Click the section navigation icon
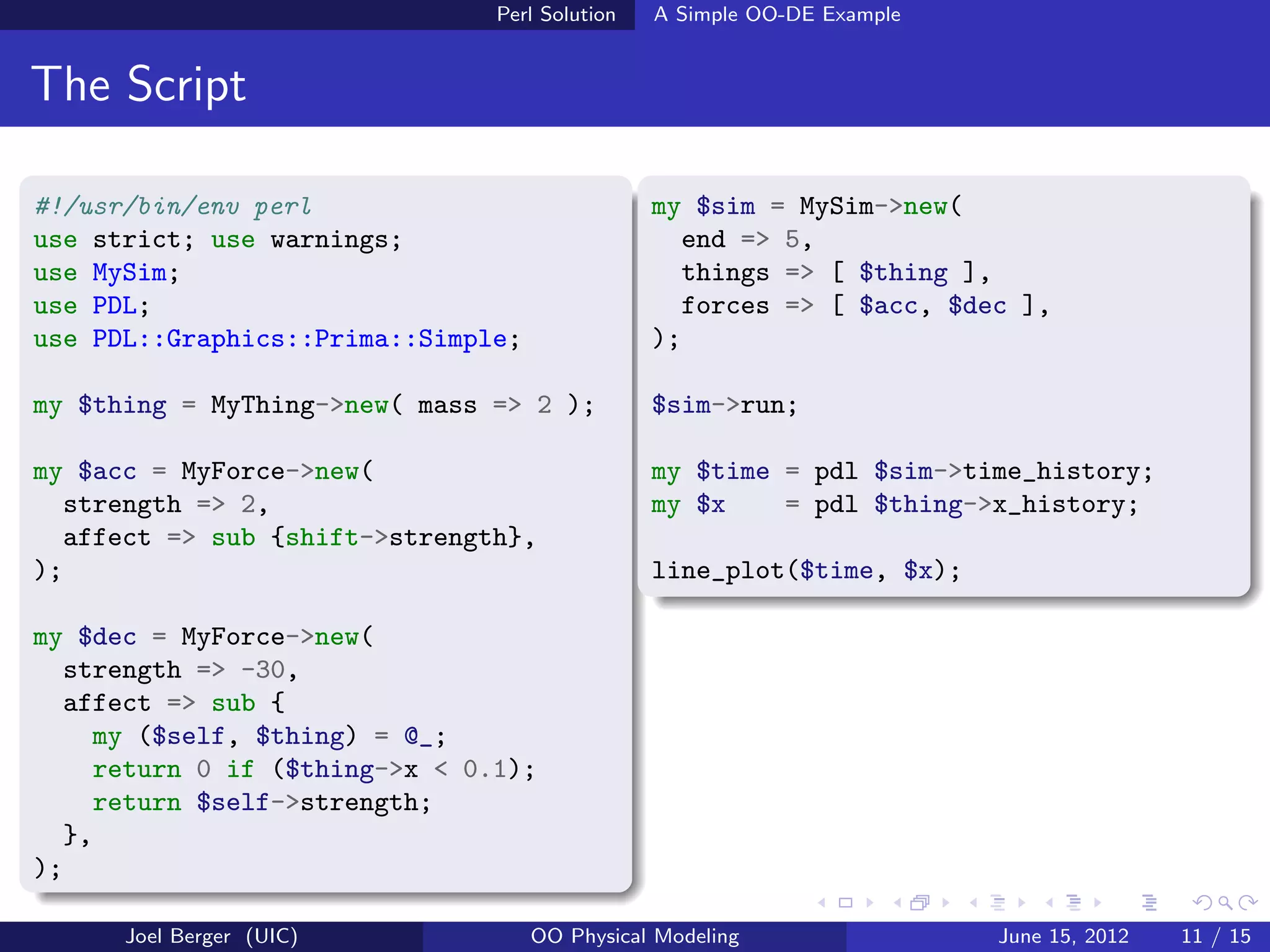Image resolution: width=1270 pixels, height=952 pixels. click(x=1074, y=903)
